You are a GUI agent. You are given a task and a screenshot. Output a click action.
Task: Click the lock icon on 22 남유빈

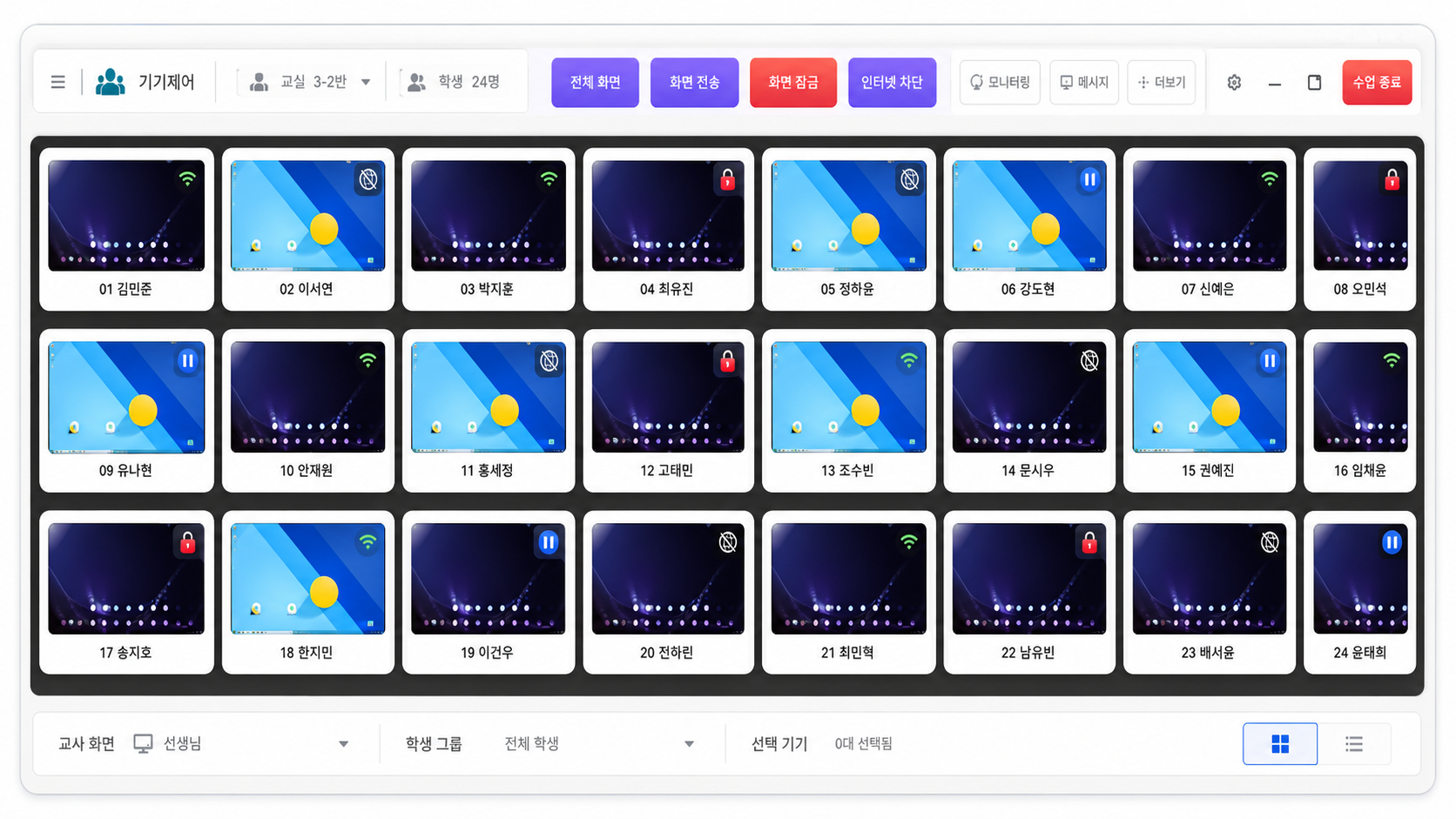click(1089, 542)
